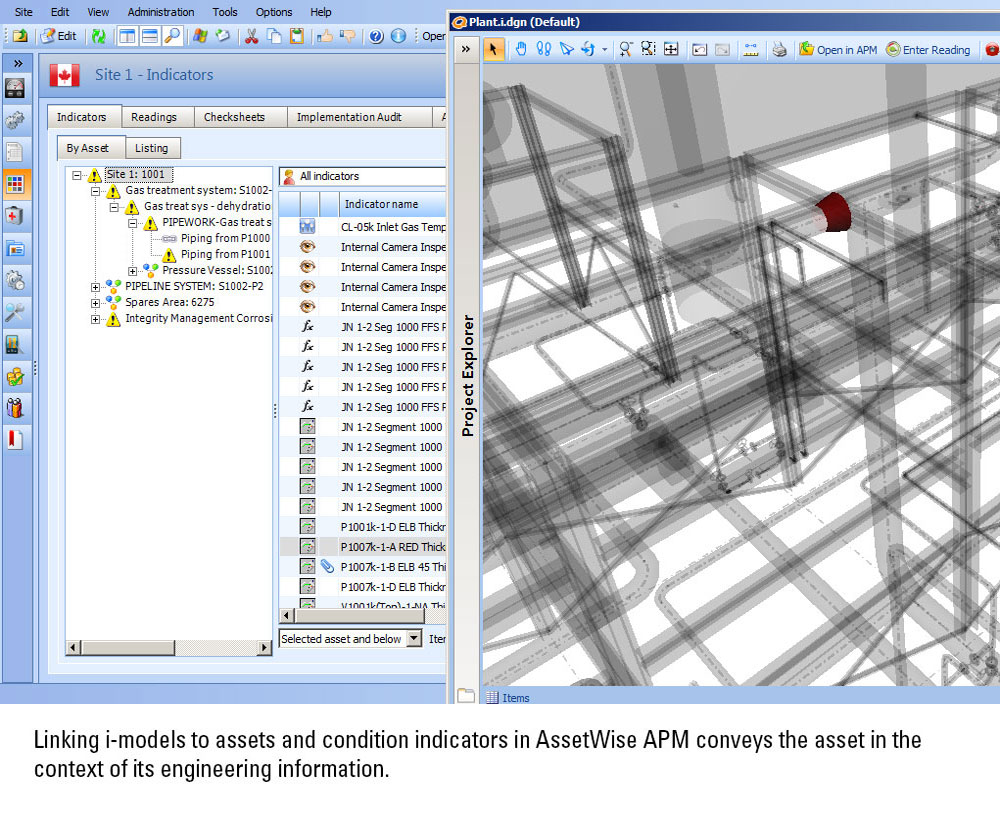Click the View Previous icon
The width and height of the screenshot is (1000, 816).
(x=700, y=49)
